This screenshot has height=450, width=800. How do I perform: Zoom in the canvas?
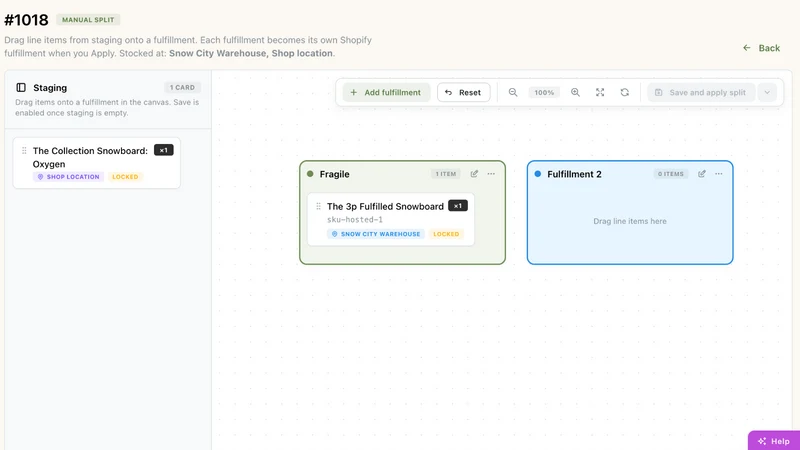coord(575,92)
